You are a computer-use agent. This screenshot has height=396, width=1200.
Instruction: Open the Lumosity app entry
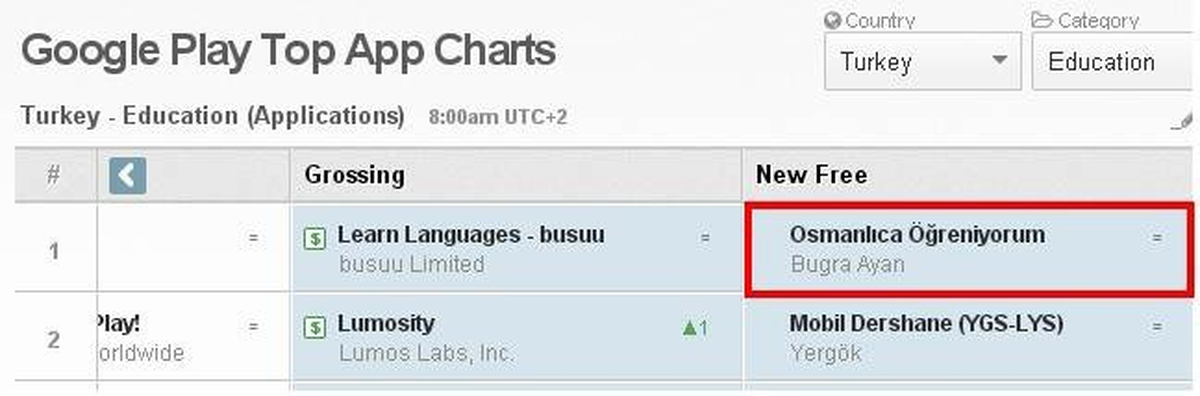[386, 324]
